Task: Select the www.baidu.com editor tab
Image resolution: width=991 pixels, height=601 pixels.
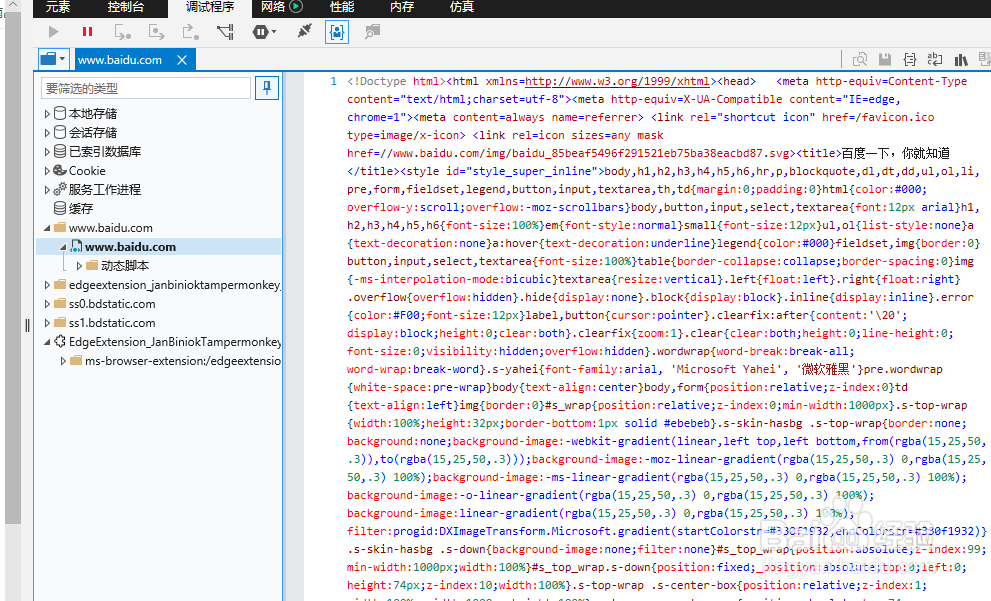Action: click(120, 60)
